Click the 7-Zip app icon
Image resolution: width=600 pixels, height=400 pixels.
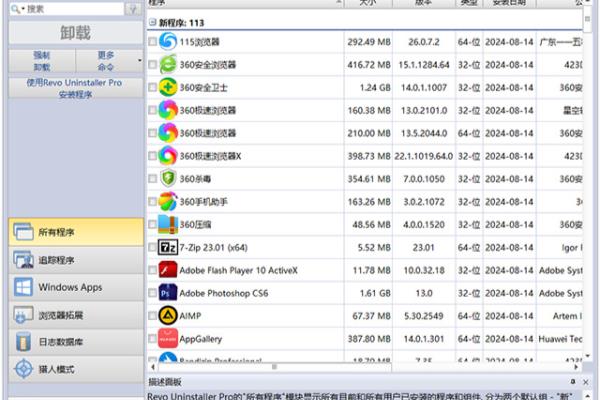point(168,247)
